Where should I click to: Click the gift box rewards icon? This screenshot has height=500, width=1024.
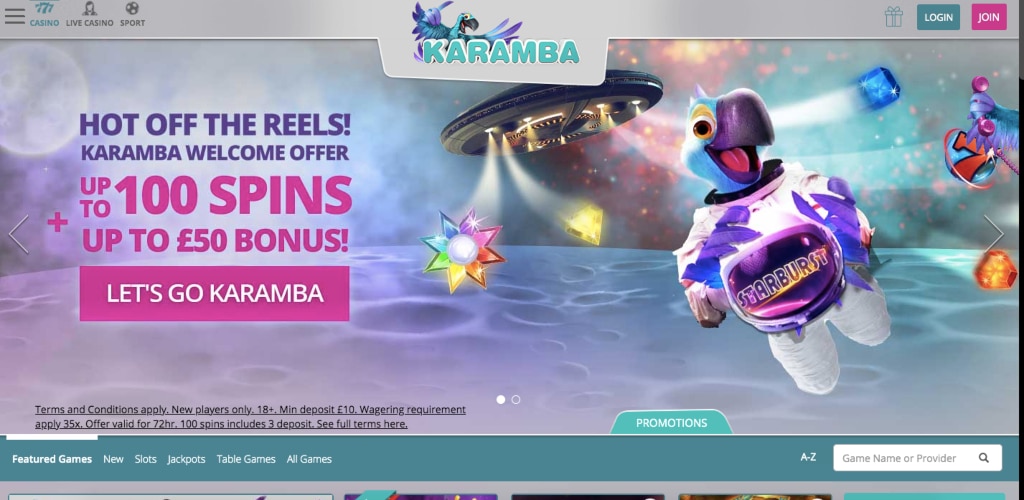(x=894, y=16)
